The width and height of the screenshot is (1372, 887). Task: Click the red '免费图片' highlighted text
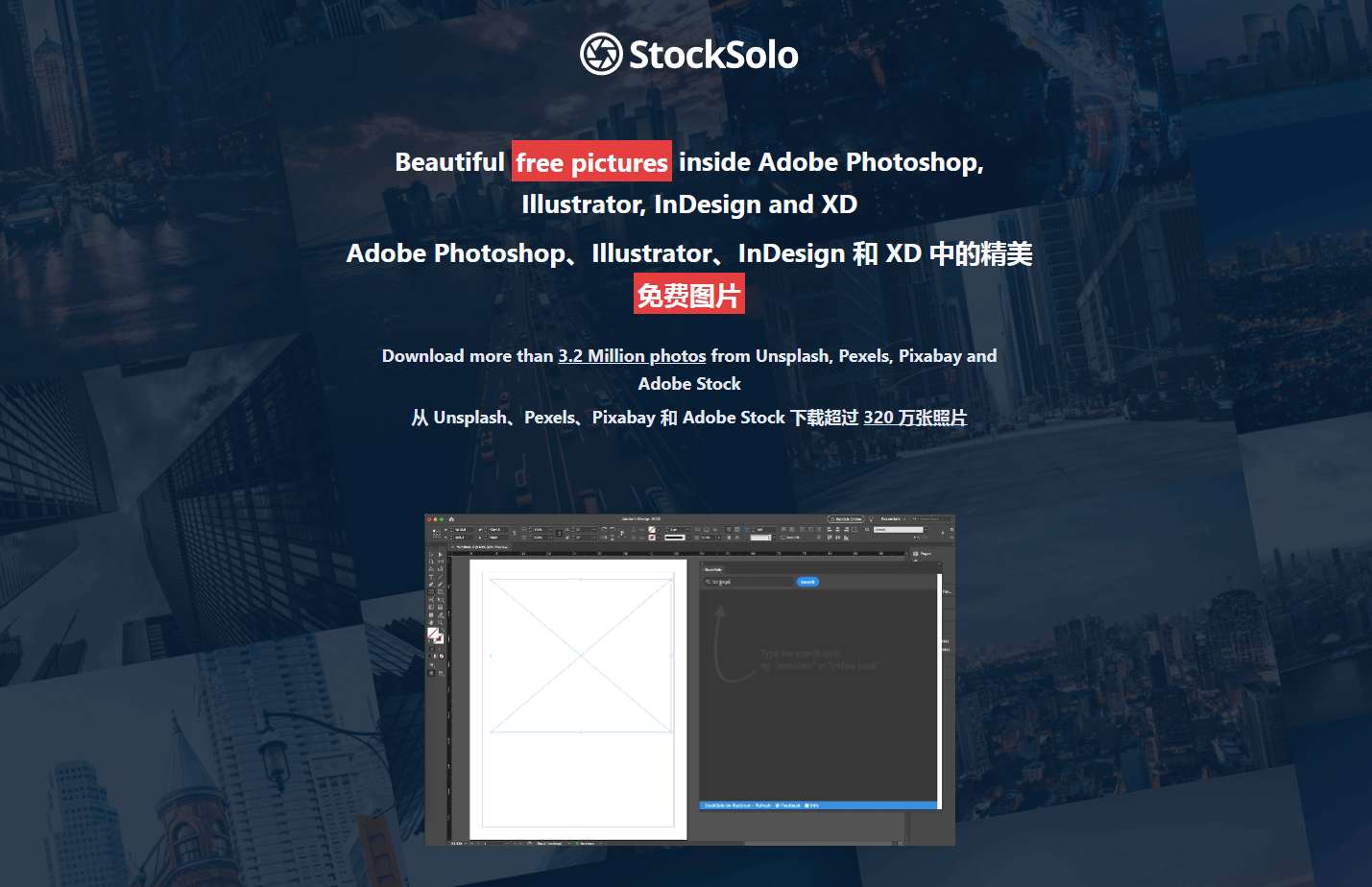point(688,295)
